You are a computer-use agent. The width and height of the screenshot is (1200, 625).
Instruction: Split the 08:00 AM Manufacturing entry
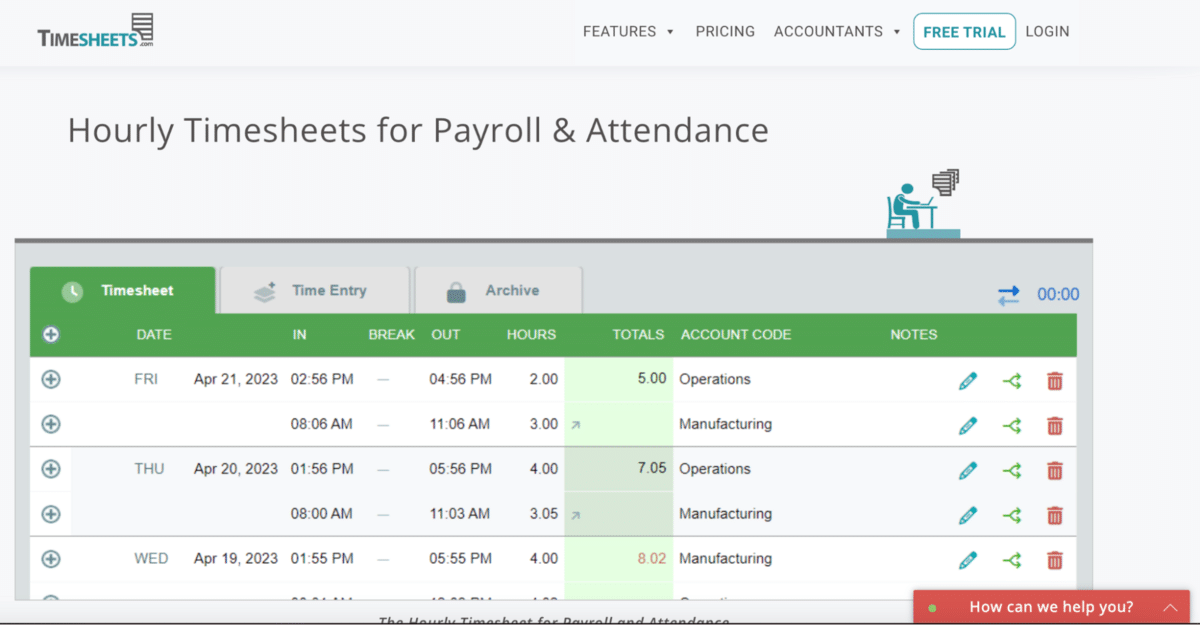click(x=1012, y=515)
